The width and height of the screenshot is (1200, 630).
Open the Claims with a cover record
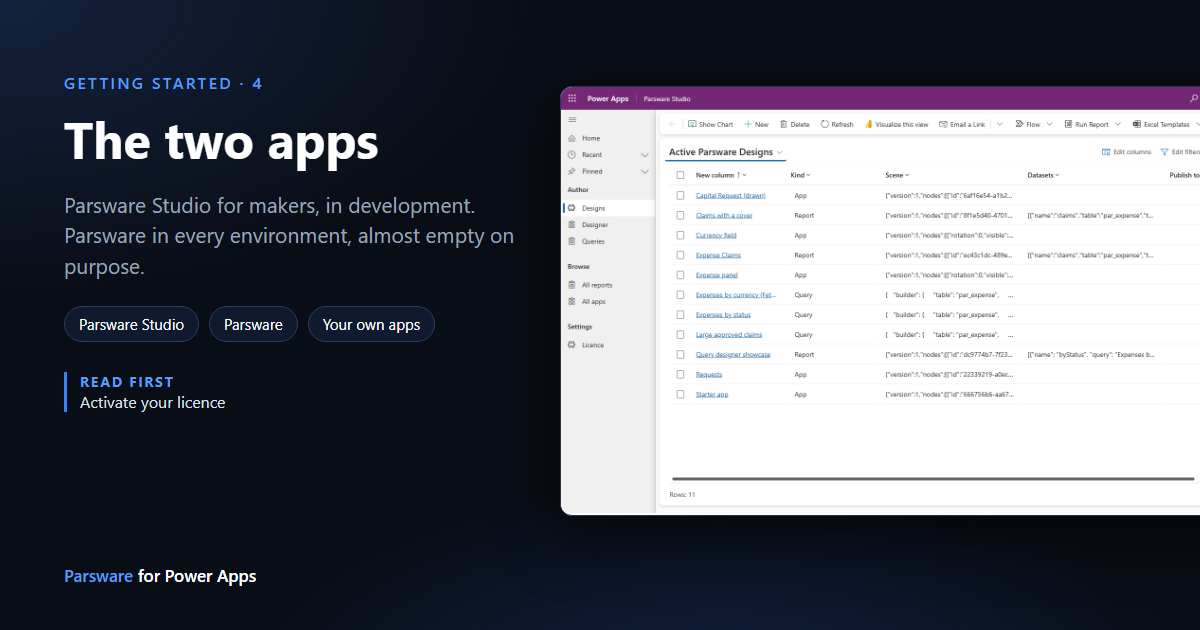(x=724, y=215)
